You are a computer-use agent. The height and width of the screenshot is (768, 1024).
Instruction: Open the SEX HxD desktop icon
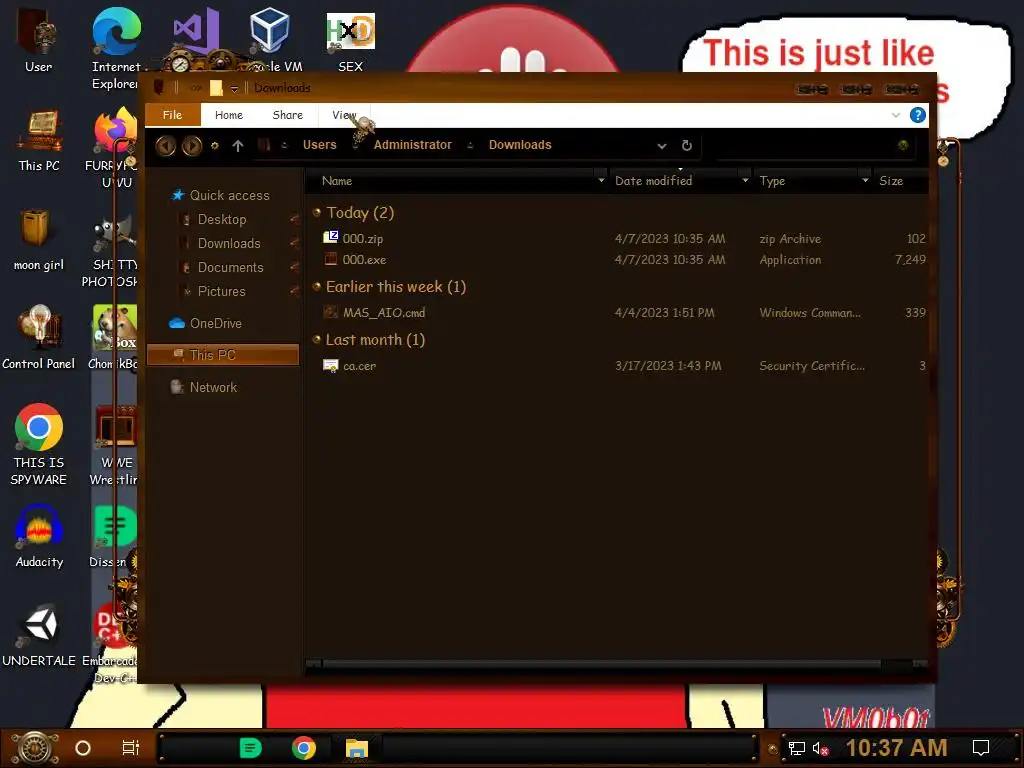click(351, 40)
